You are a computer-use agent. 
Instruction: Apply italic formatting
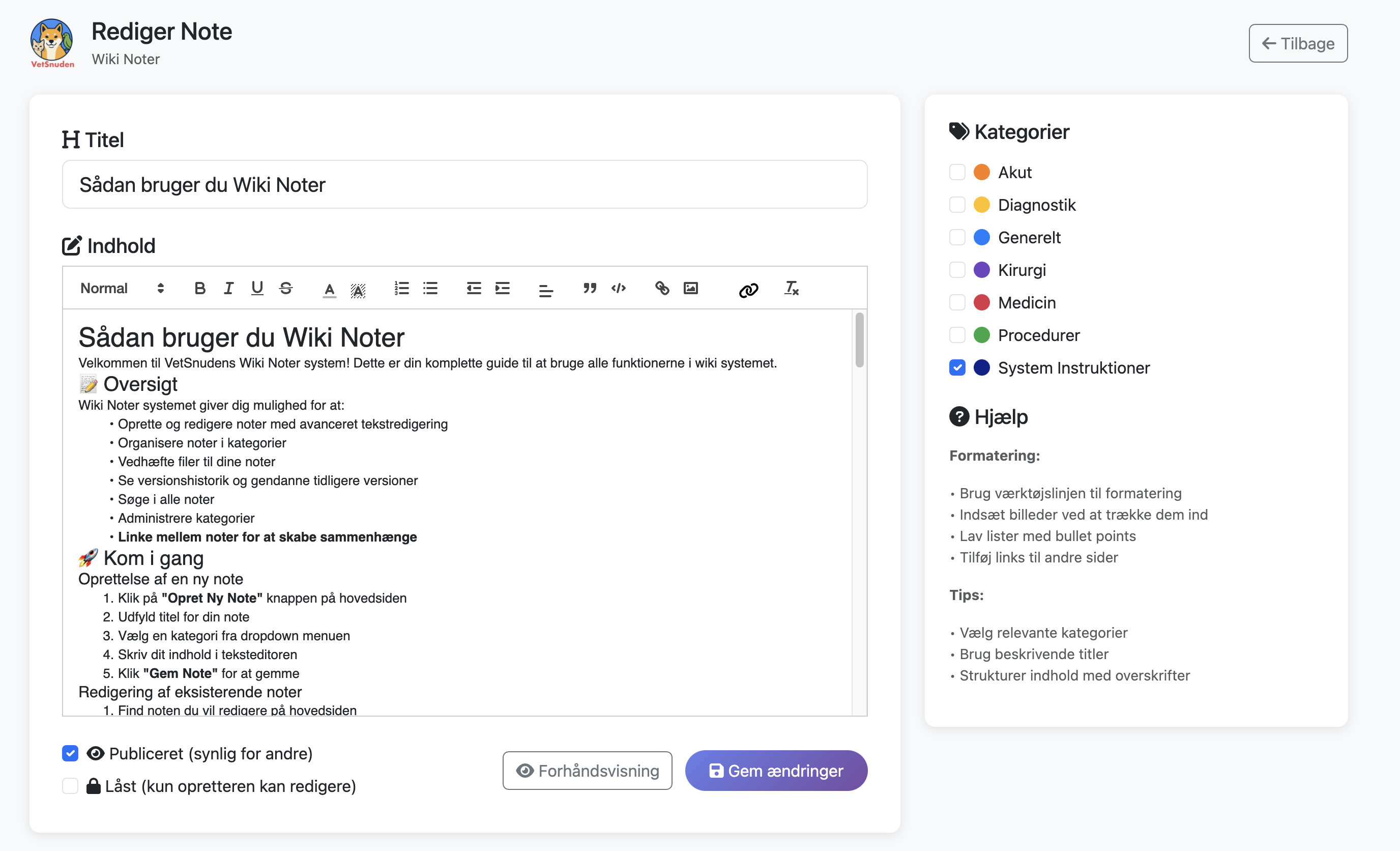(228, 288)
